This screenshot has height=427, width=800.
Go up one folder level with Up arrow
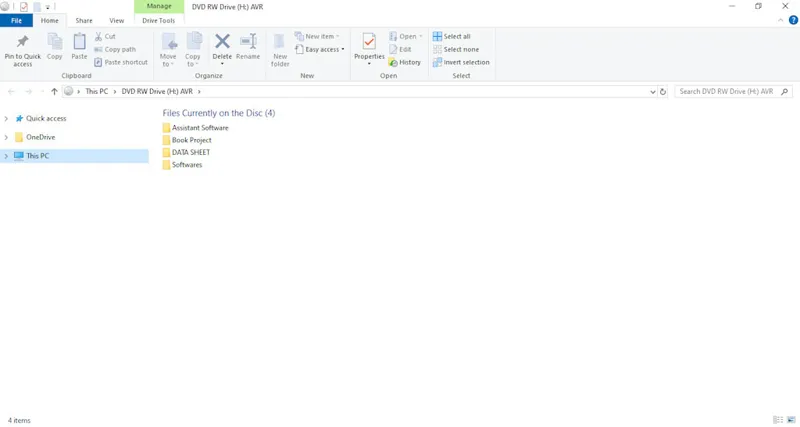(x=54, y=92)
